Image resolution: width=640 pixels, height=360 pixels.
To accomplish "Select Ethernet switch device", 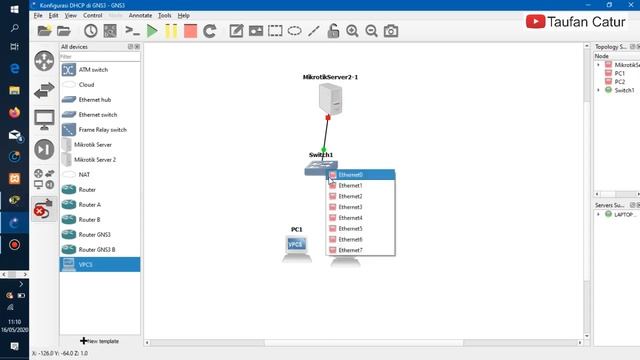I will [x=100, y=115].
